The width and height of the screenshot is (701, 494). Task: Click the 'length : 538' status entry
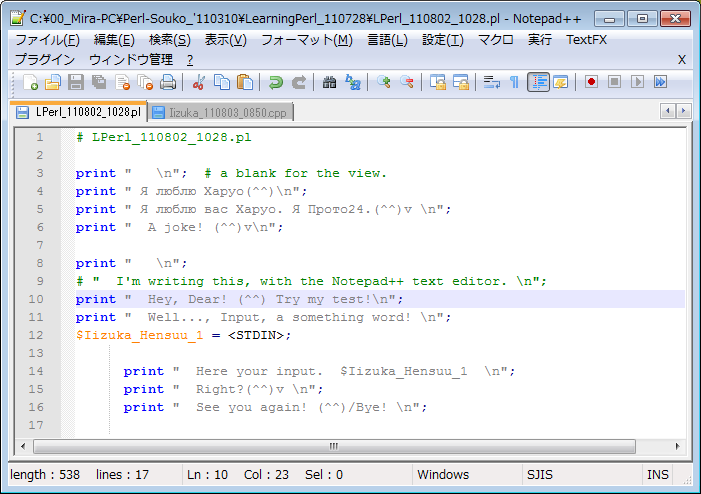(45, 475)
